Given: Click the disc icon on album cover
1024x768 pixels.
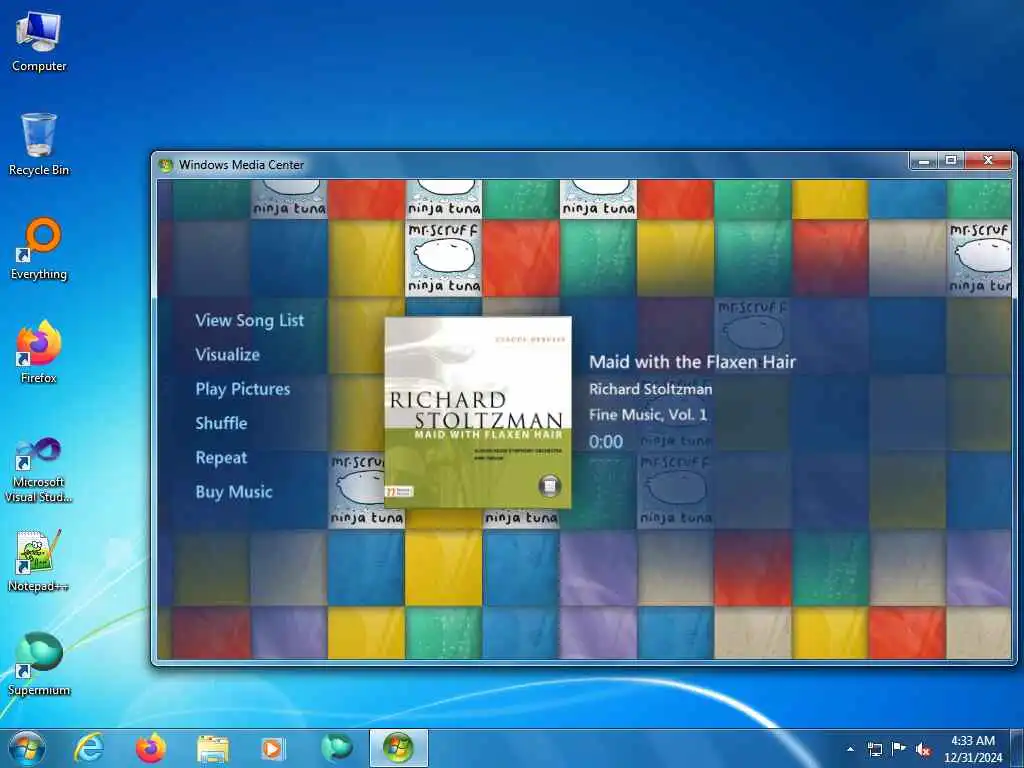Looking at the screenshot, I should click(550, 486).
